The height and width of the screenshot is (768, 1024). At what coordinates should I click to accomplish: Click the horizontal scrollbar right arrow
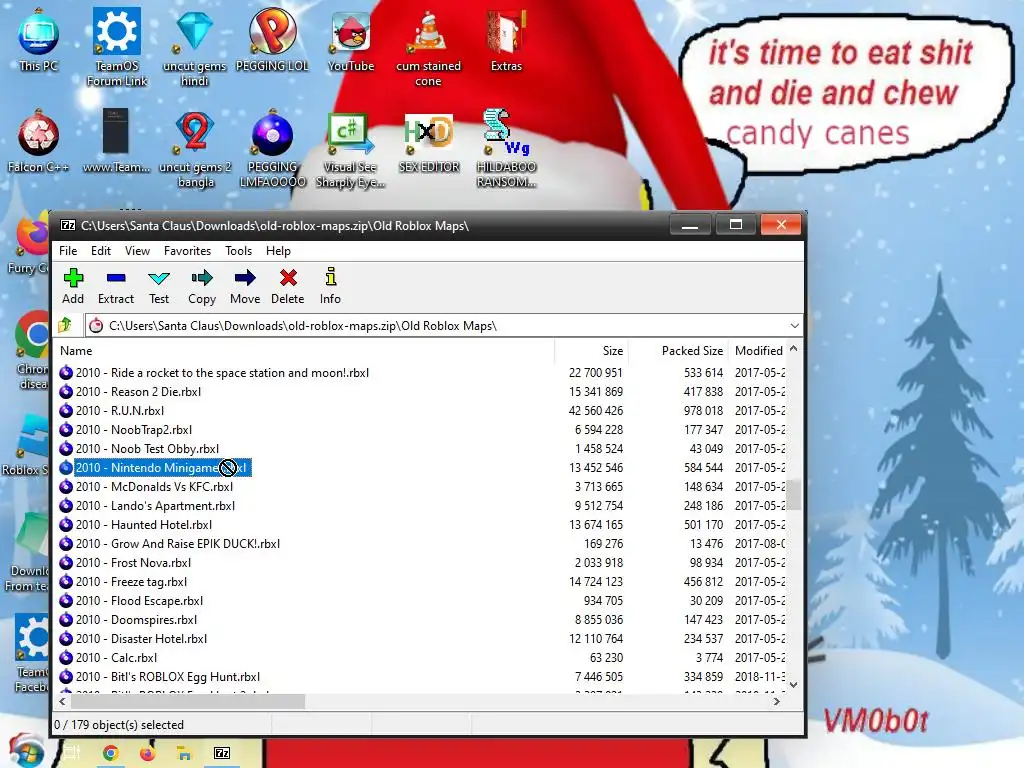776,701
